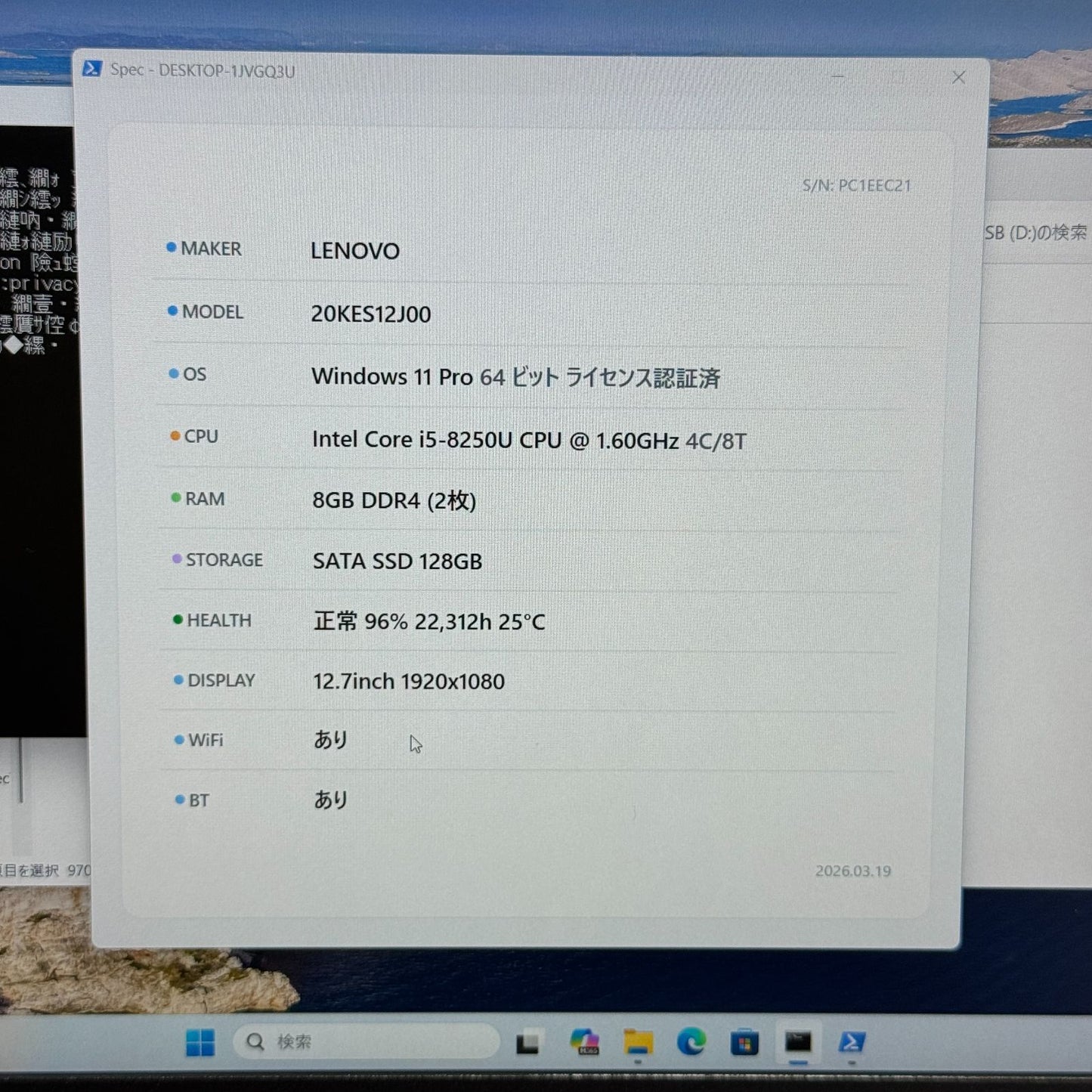Open Microsoft Store from the taskbar
Screen dimensions: 1092x1092
pos(744,1043)
